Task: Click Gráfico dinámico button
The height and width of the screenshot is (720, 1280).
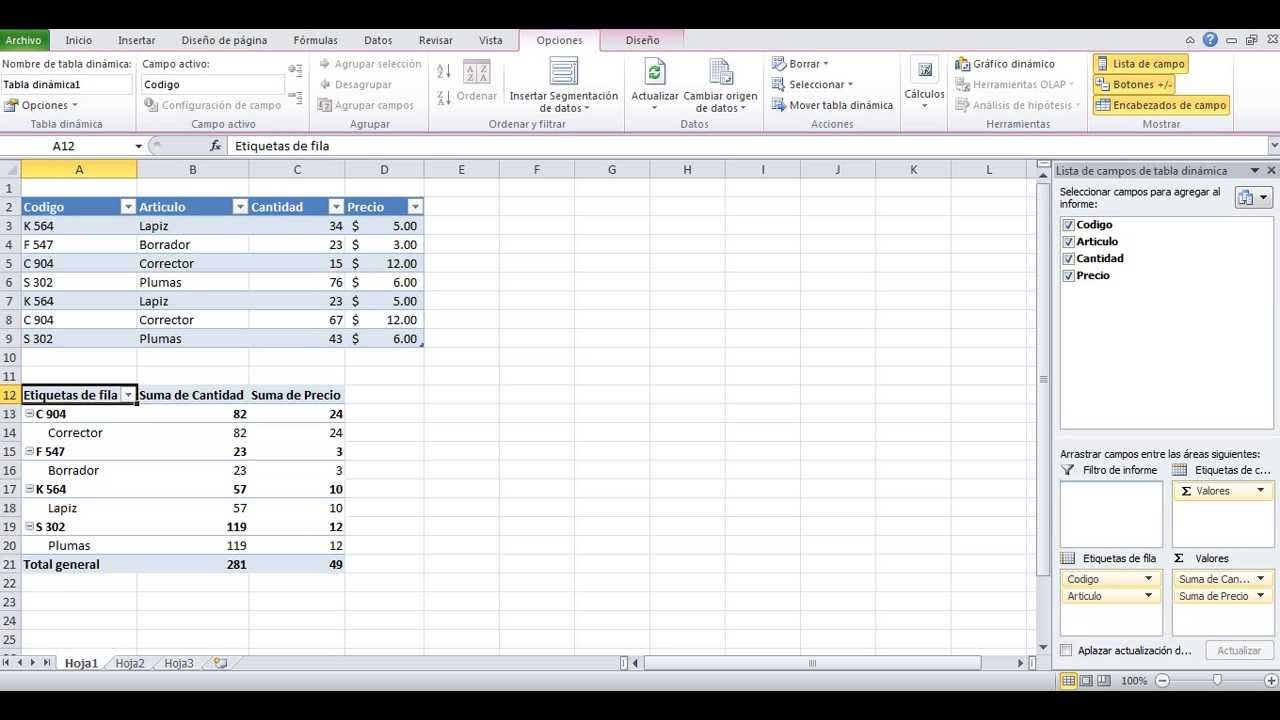Action: tap(1005, 64)
